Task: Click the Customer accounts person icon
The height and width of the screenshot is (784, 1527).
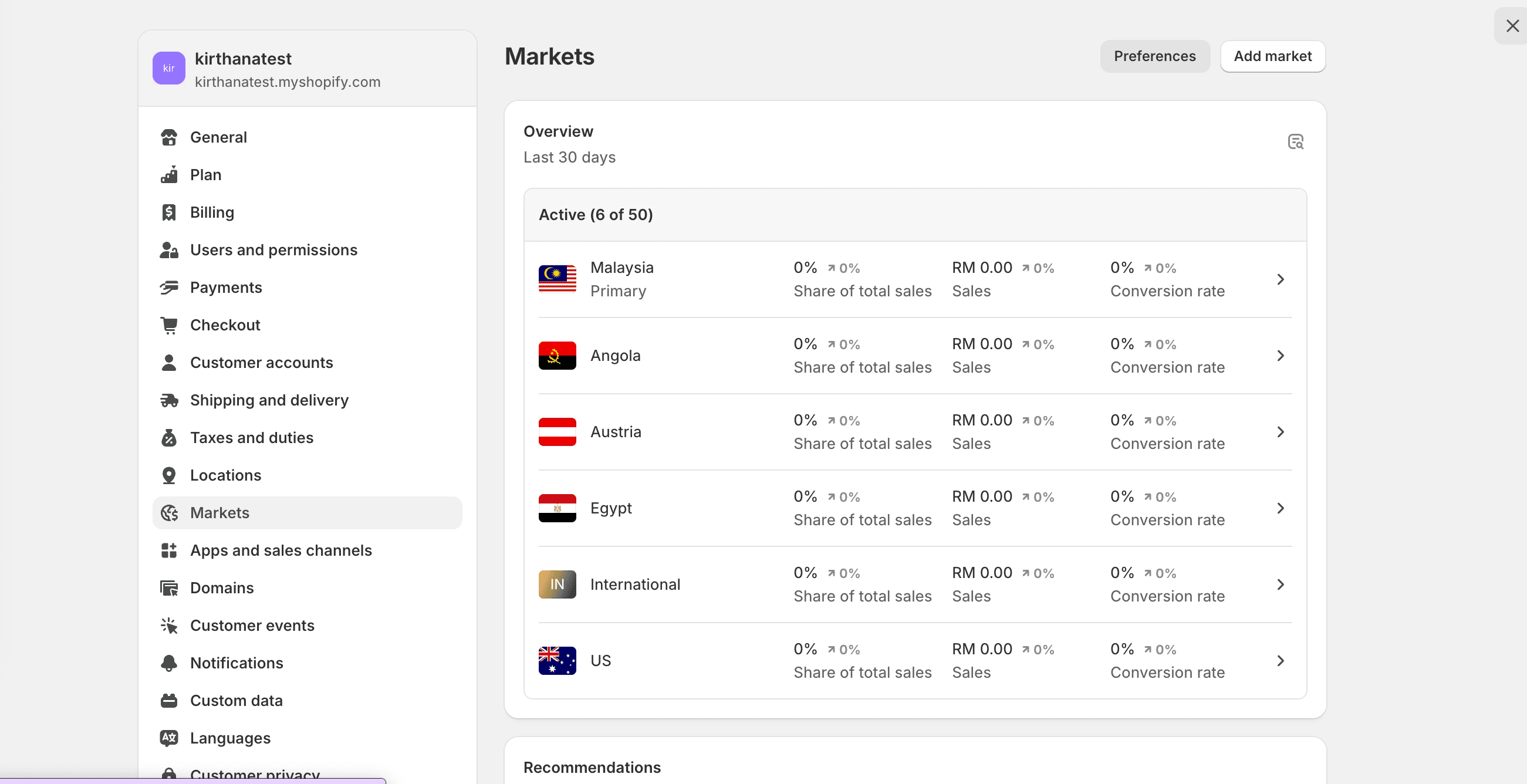Action: pos(169,363)
